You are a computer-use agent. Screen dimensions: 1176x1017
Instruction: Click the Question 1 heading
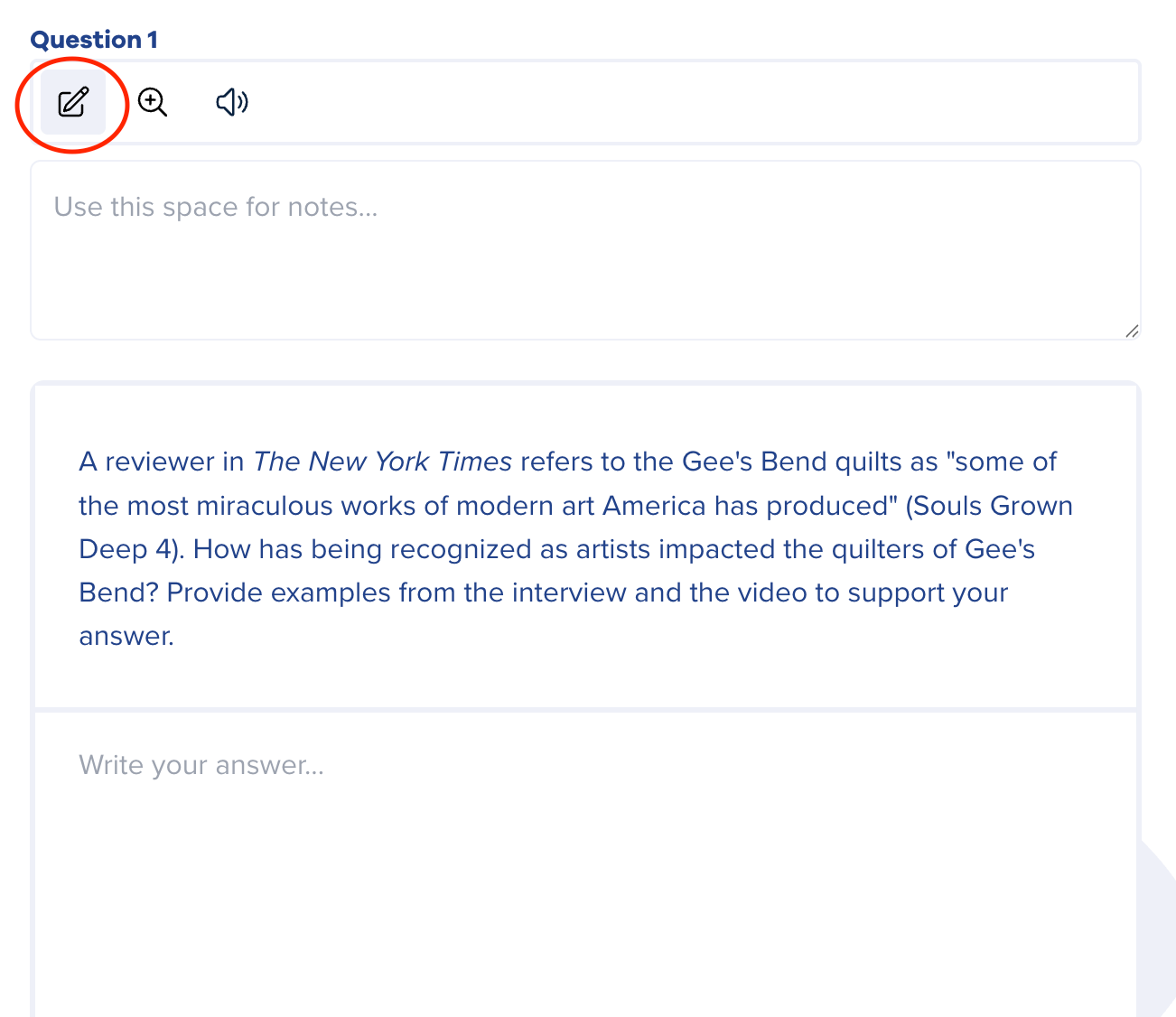pyautogui.click(x=94, y=40)
